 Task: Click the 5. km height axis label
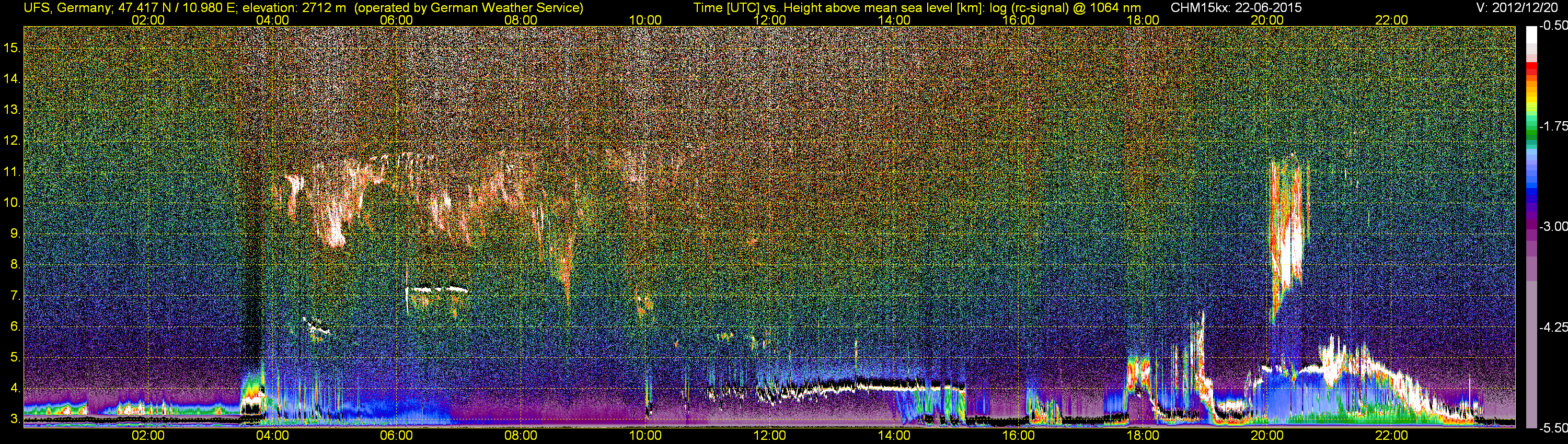[x=15, y=358]
